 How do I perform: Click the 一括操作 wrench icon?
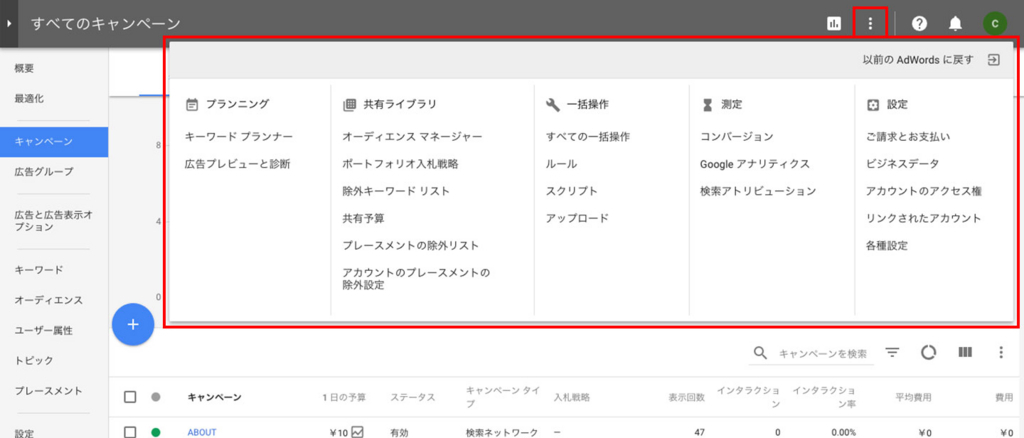pos(552,104)
